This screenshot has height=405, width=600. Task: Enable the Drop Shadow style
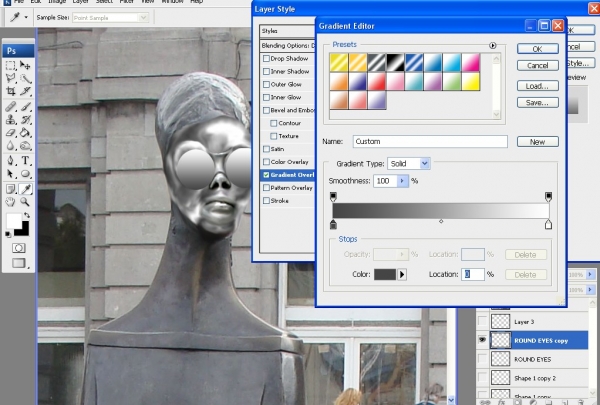pyautogui.click(x=266, y=59)
